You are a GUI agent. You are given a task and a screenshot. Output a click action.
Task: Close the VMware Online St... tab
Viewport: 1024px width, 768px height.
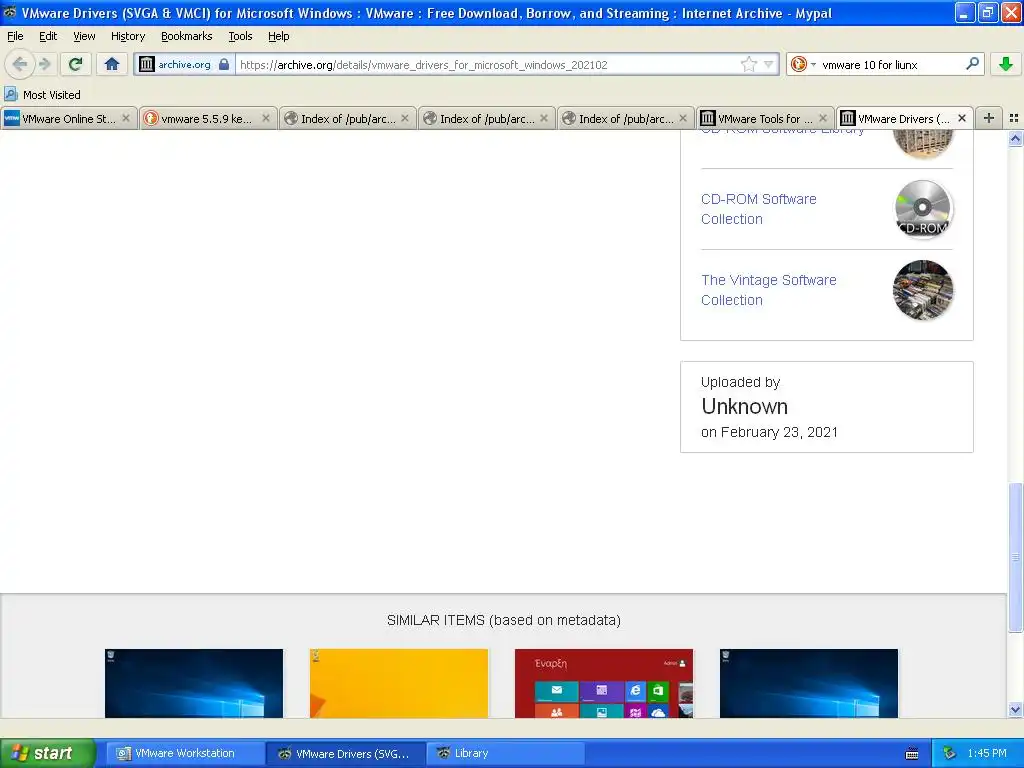(x=126, y=118)
